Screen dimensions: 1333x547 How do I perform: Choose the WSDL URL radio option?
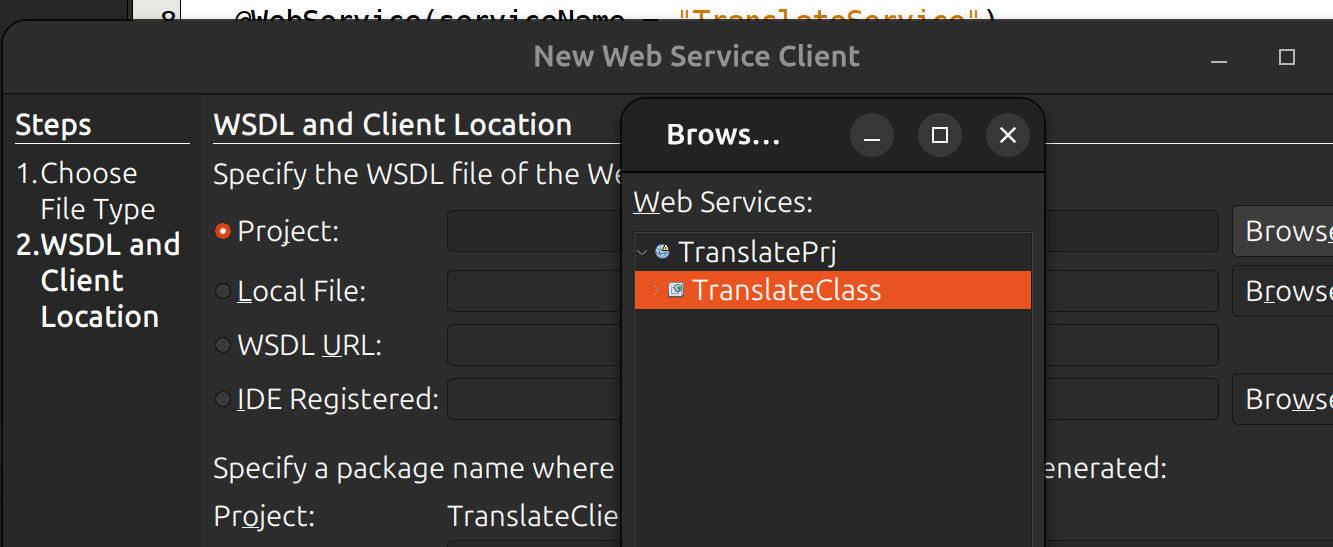pyautogui.click(x=223, y=345)
